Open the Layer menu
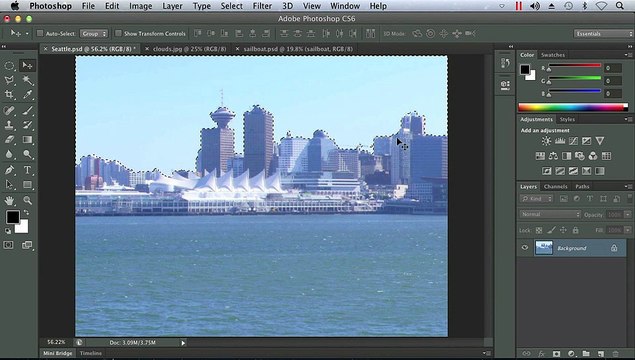 click(172, 6)
